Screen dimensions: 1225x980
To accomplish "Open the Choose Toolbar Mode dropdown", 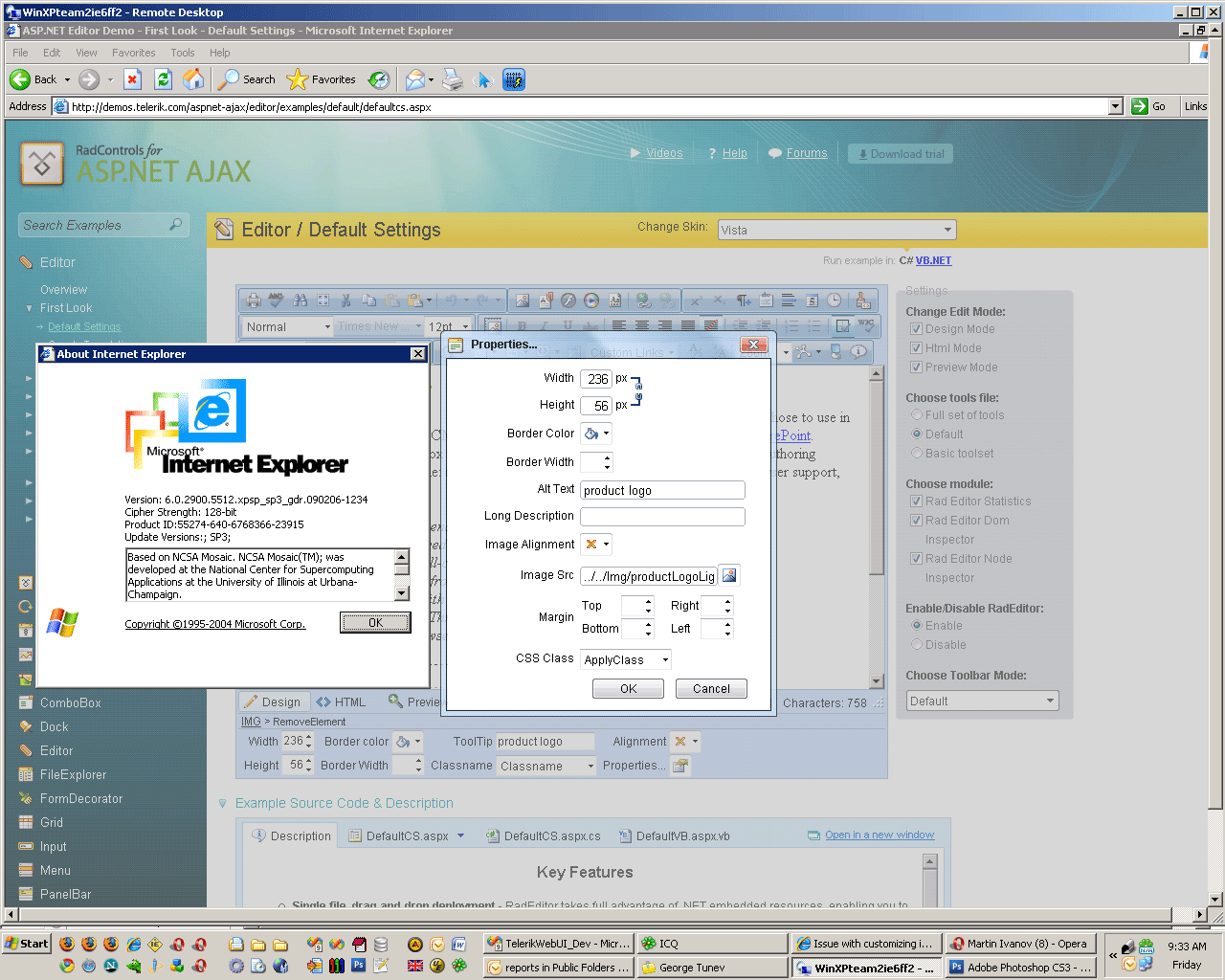I will pyautogui.click(x=982, y=702).
